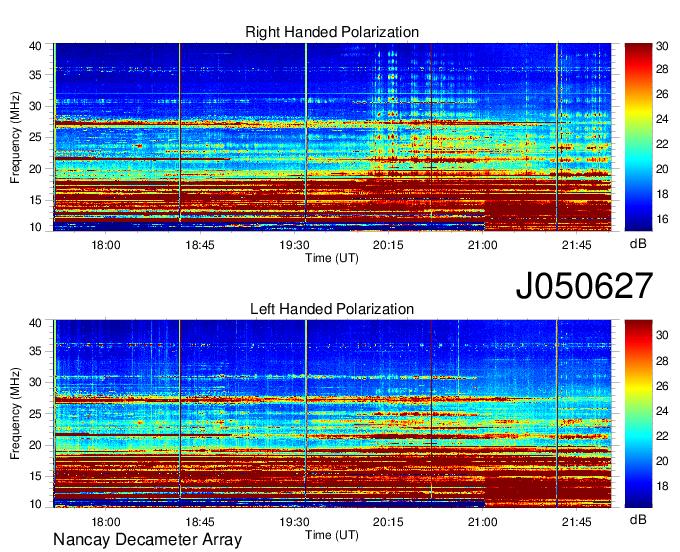Select the J050627 observation label
Image resolution: width=680 pixels, height=552 pixels.
[x=584, y=286]
